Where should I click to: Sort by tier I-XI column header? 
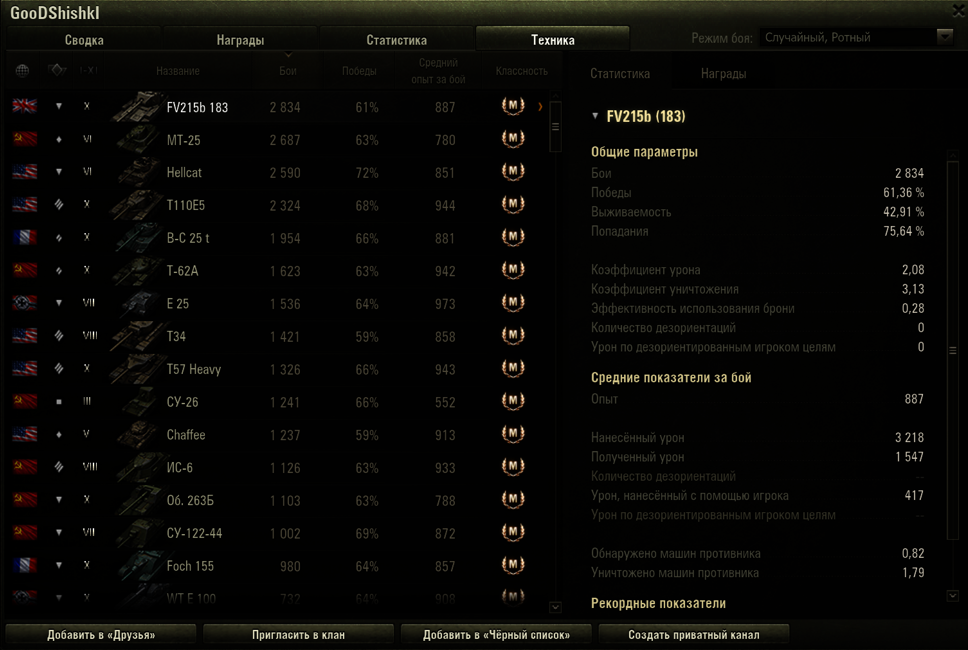(x=88, y=70)
